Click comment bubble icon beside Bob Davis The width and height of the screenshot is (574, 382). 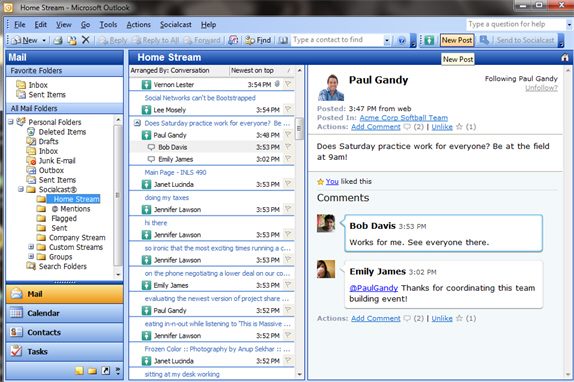(x=151, y=147)
